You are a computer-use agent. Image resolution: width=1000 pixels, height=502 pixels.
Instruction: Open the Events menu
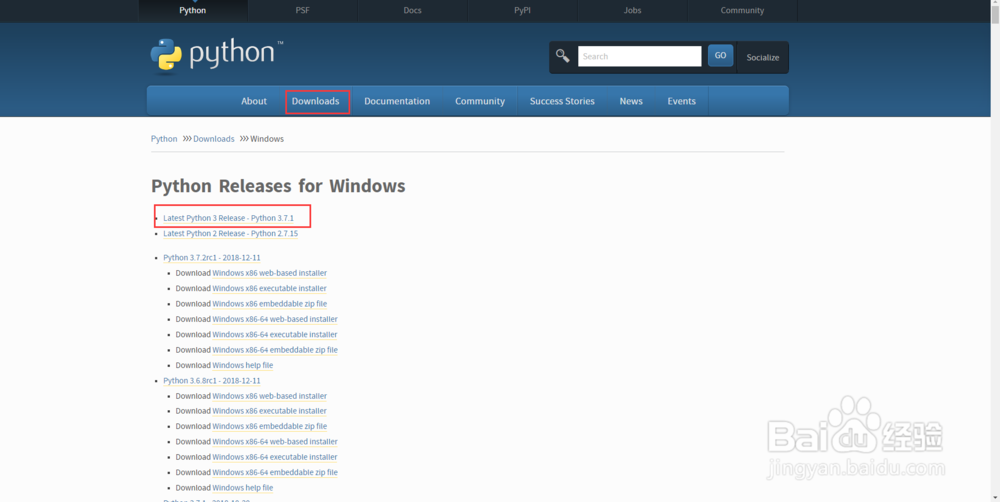click(681, 101)
